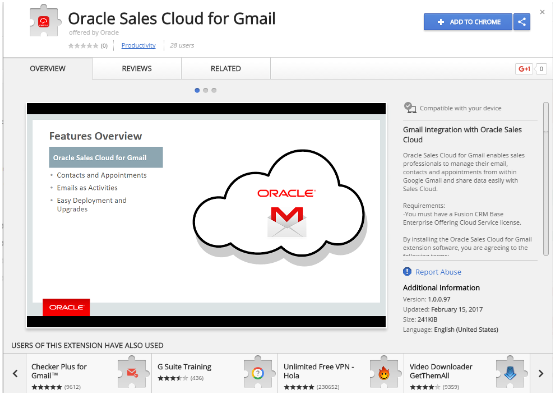Image resolution: width=555 pixels, height=395 pixels.
Task: Select the third carousel dot
Action: (214, 90)
